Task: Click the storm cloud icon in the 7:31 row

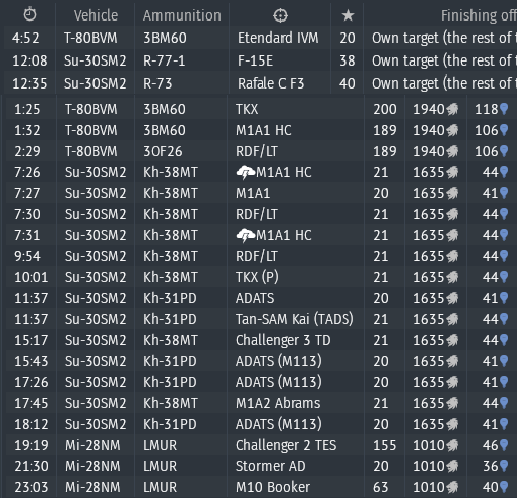Action: (x=246, y=235)
